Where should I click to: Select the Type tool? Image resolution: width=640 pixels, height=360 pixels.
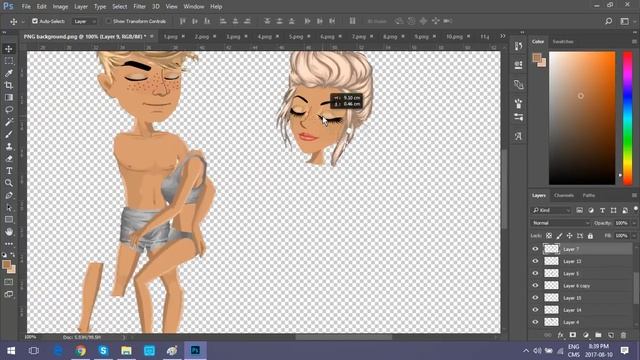click(x=9, y=171)
